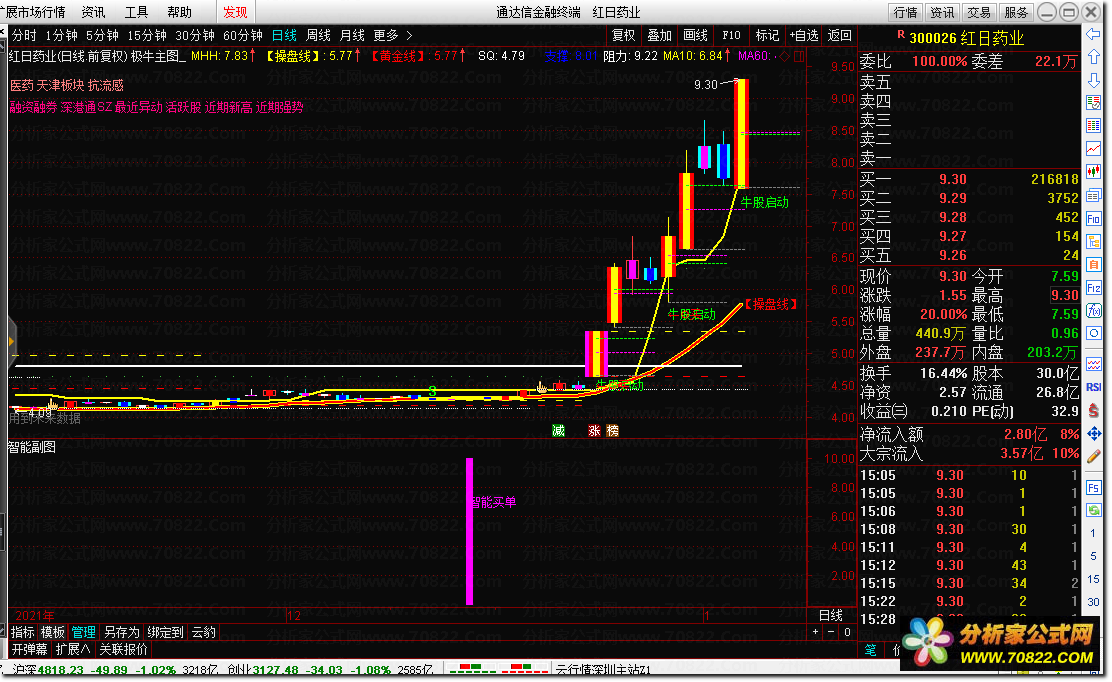The image size is (1112, 682).
Task: Select the 15分钟 period tab
Action: pyautogui.click(x=147, y=35)
